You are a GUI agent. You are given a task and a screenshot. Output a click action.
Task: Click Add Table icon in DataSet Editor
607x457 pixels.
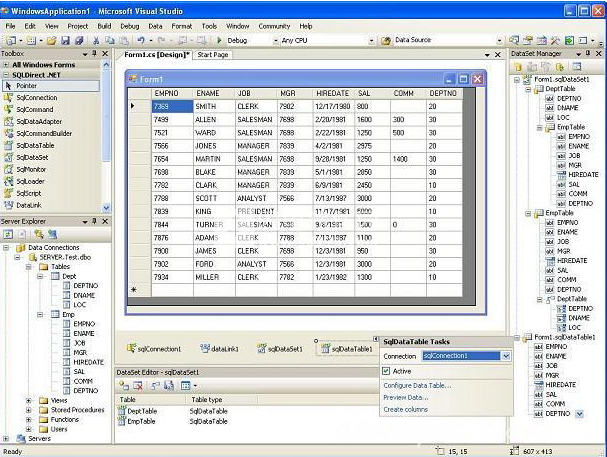point(124,385)
